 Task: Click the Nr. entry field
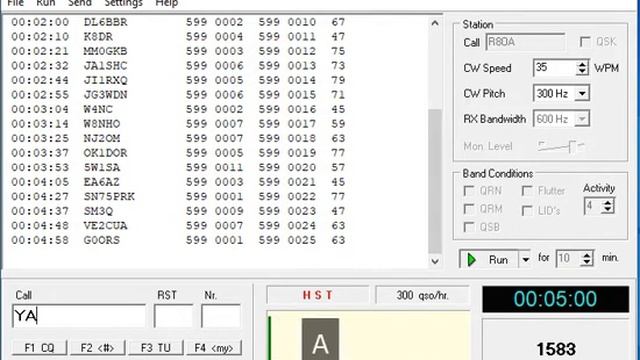(221, 316)
